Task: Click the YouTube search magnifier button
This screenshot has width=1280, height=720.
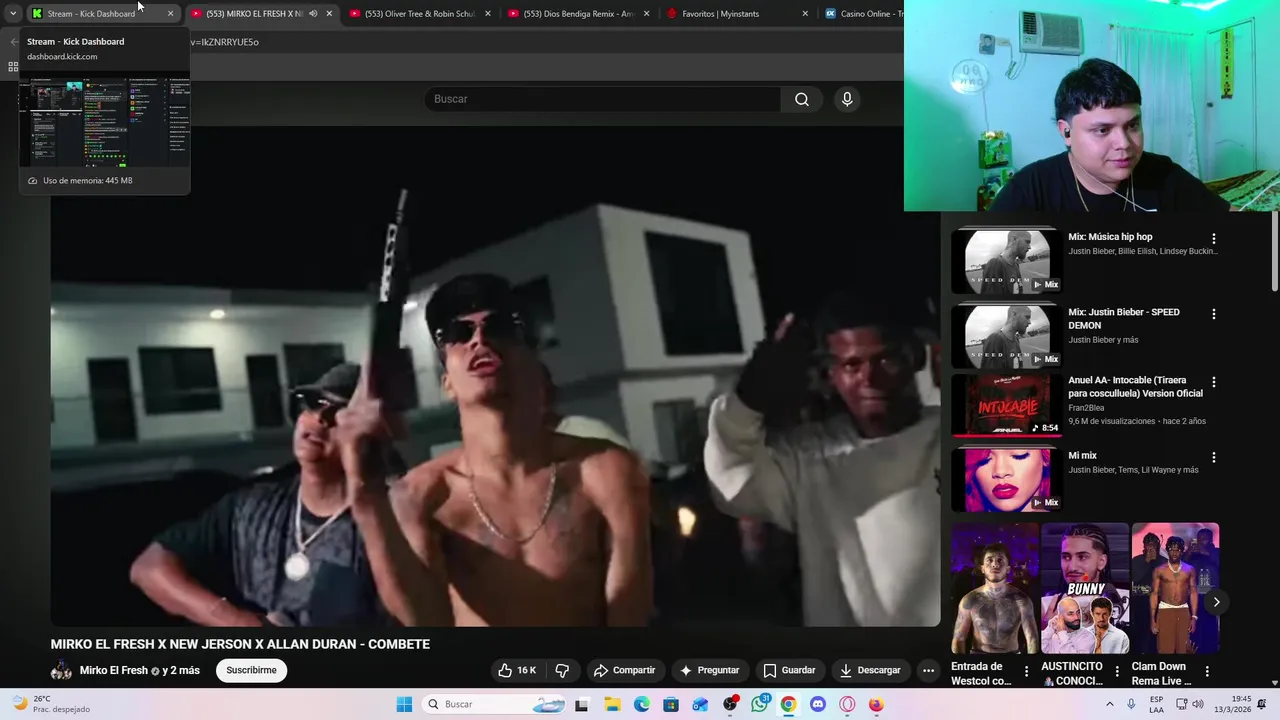Action: [802, 99]
